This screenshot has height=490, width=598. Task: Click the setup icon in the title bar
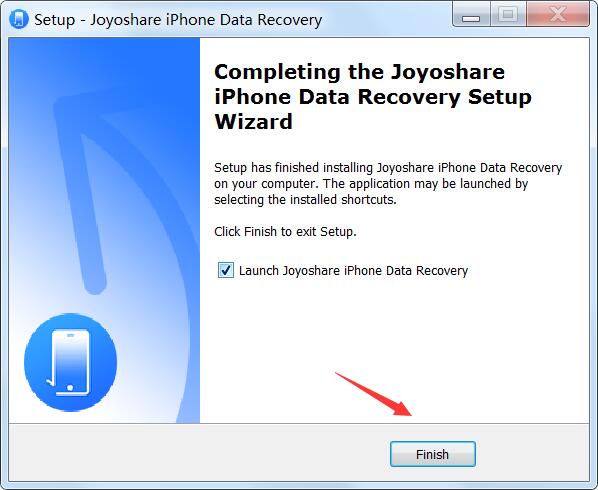click(19, 19)
